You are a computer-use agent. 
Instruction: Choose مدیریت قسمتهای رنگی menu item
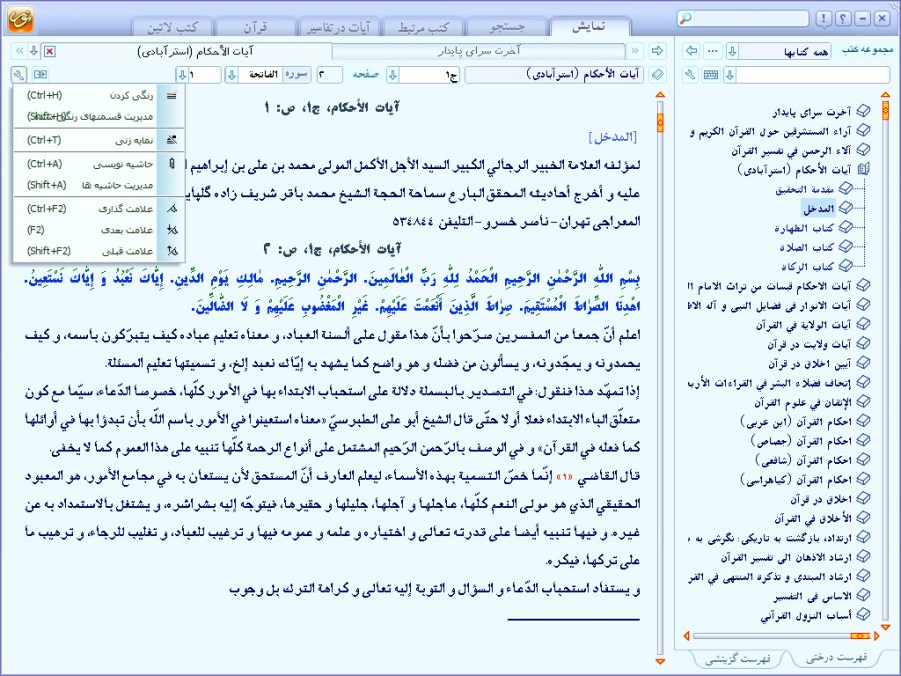(98, 117)
